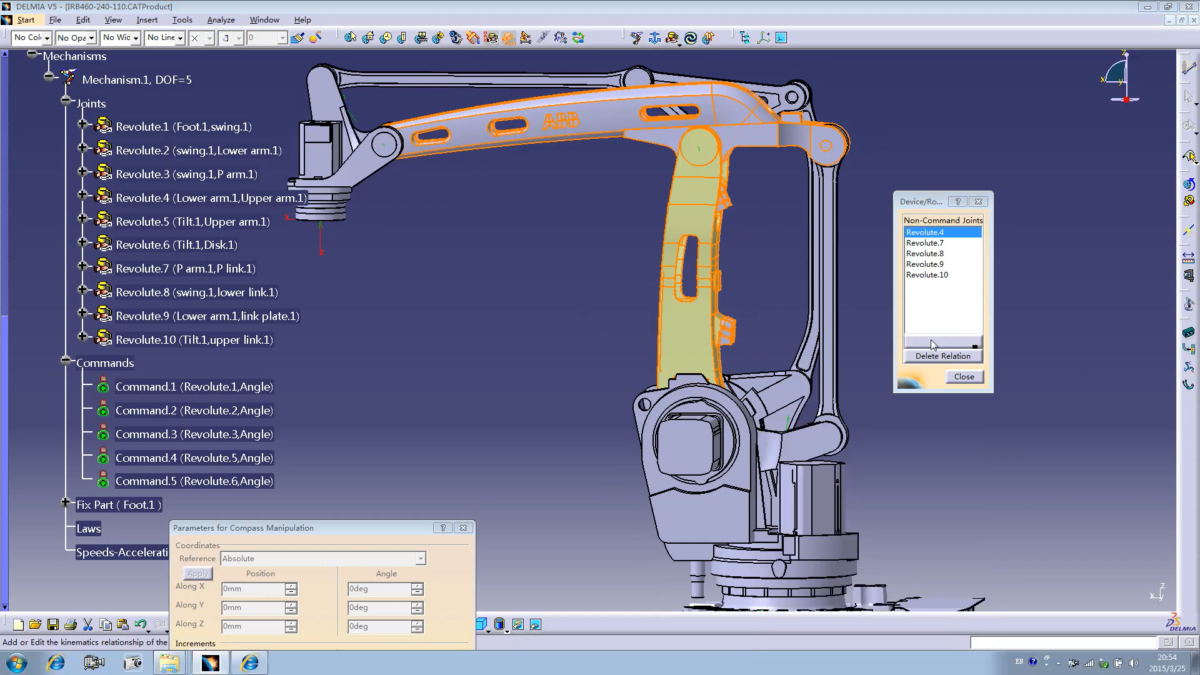
Task: Click the 20:54 clock in the system tray
Action: [x=1167, y=657]
